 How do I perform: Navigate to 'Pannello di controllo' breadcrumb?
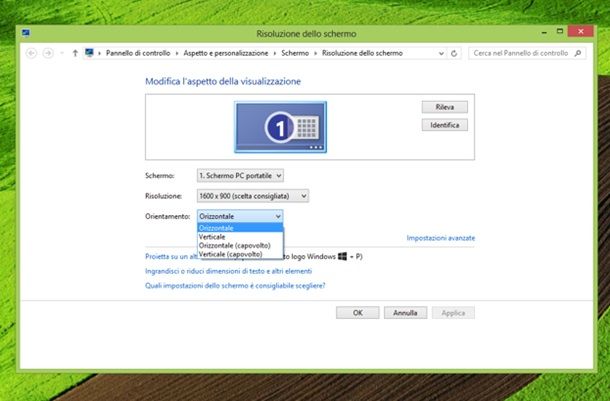[138, 53]
